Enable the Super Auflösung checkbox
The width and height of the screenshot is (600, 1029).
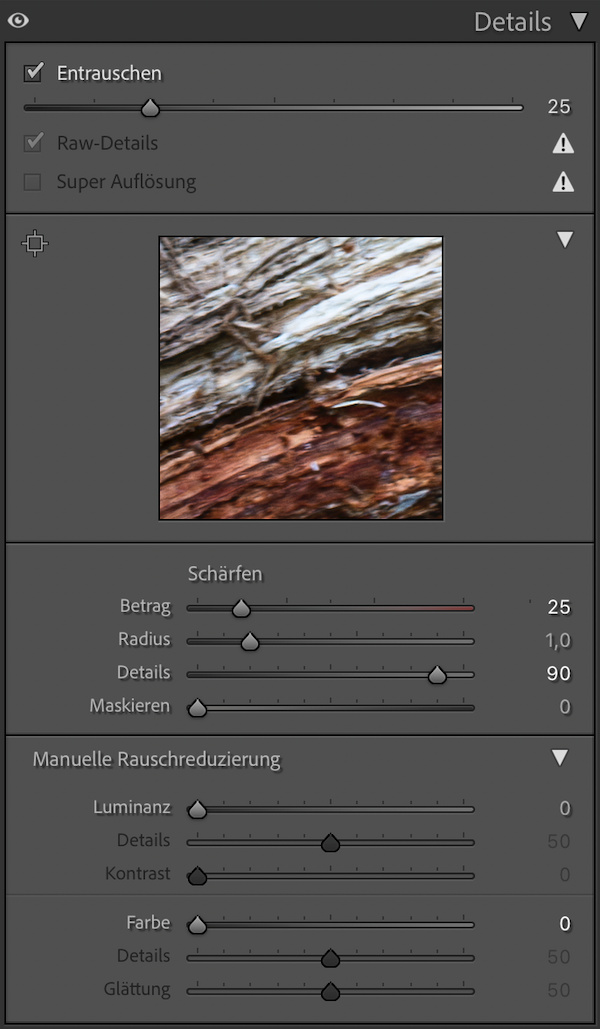[34, 182]
